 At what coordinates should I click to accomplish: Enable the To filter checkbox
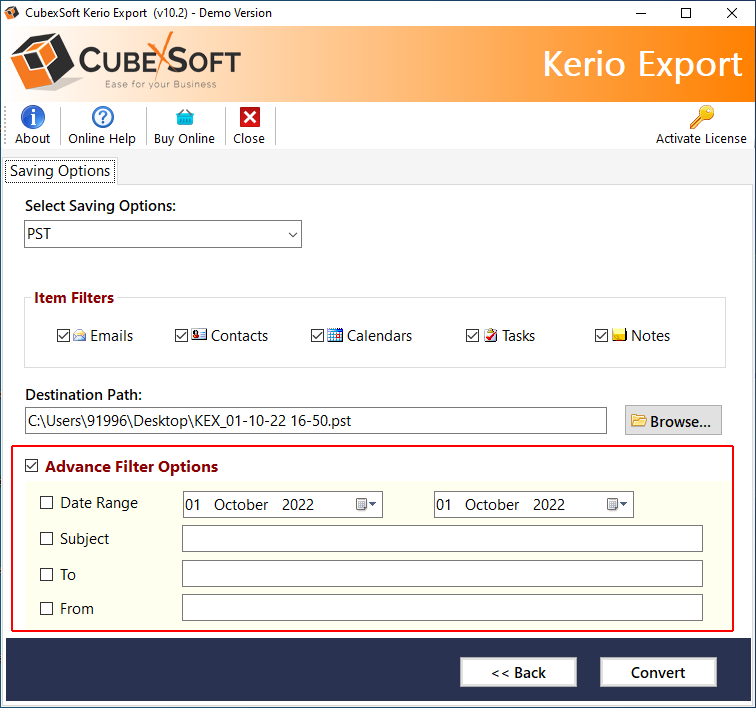pos(46,574)
